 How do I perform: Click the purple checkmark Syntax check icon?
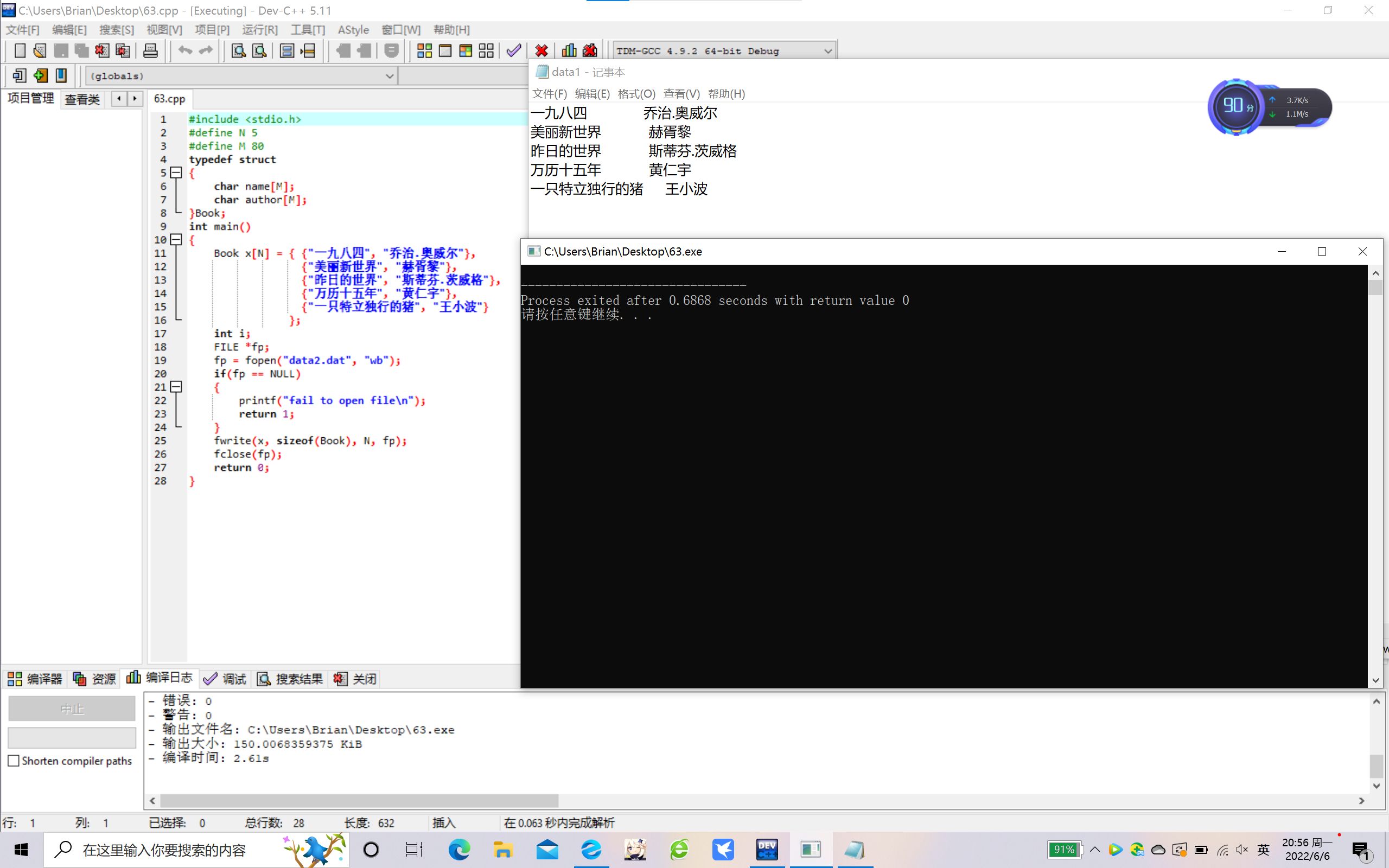click(x=514, y=50)
